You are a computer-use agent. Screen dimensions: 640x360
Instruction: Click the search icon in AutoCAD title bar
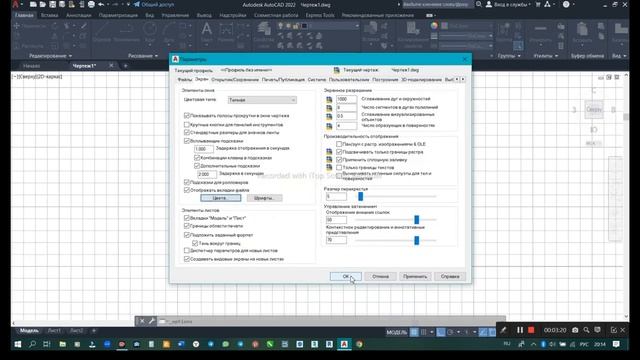point(478,4)
